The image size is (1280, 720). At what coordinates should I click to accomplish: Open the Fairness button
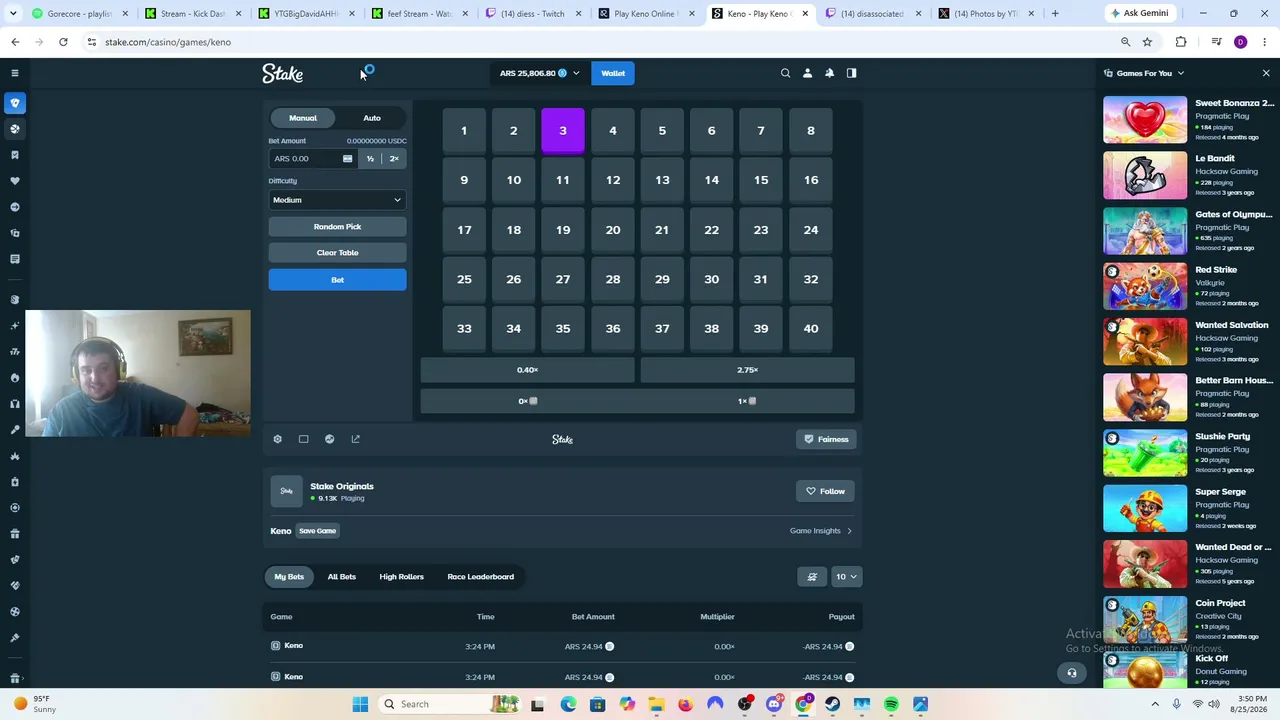[826, 439]
